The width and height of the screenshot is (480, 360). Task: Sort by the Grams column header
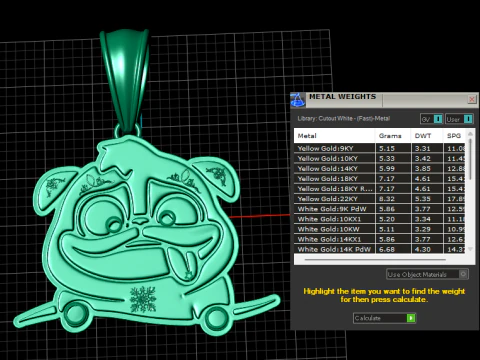pos(393,136)
